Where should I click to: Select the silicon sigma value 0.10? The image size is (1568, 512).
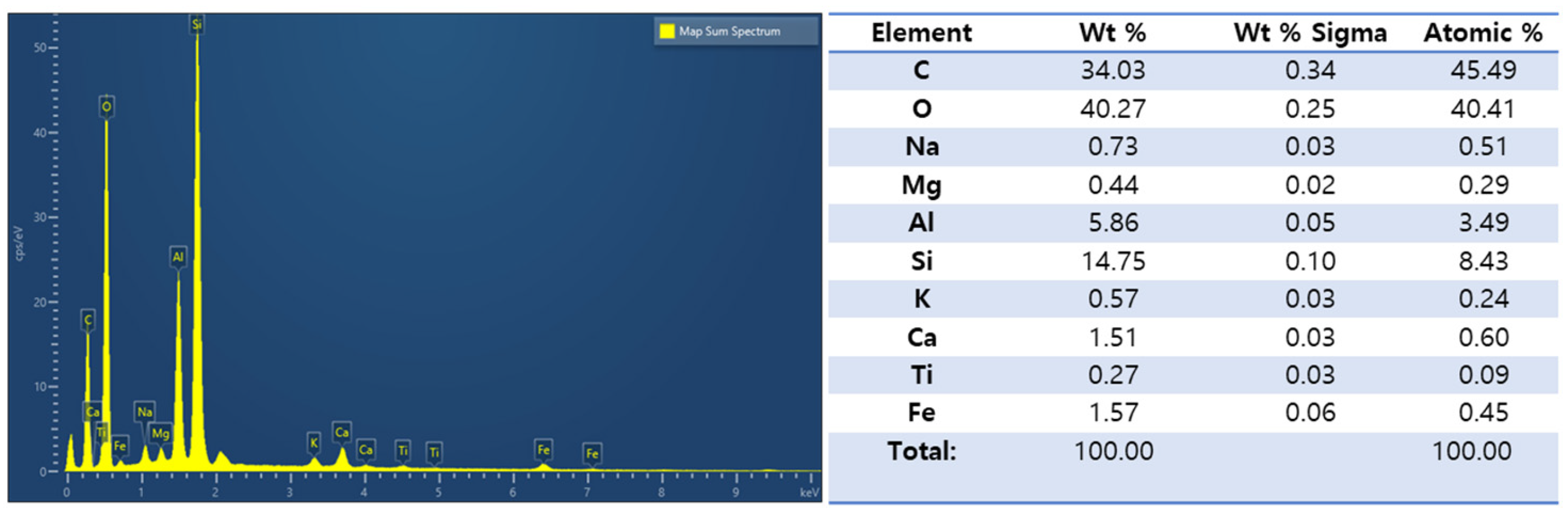pos(1310,261)
